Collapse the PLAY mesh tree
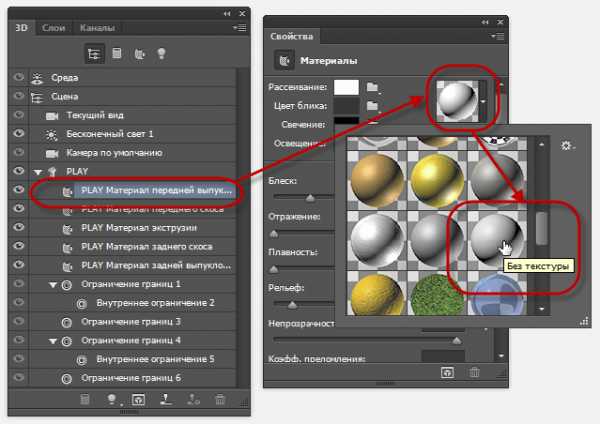This screenshot has height=424, width=600. point(38,172)
